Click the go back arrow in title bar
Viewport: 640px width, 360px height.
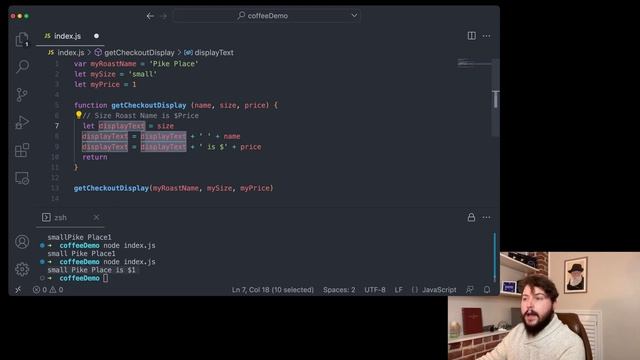[150, 16]
